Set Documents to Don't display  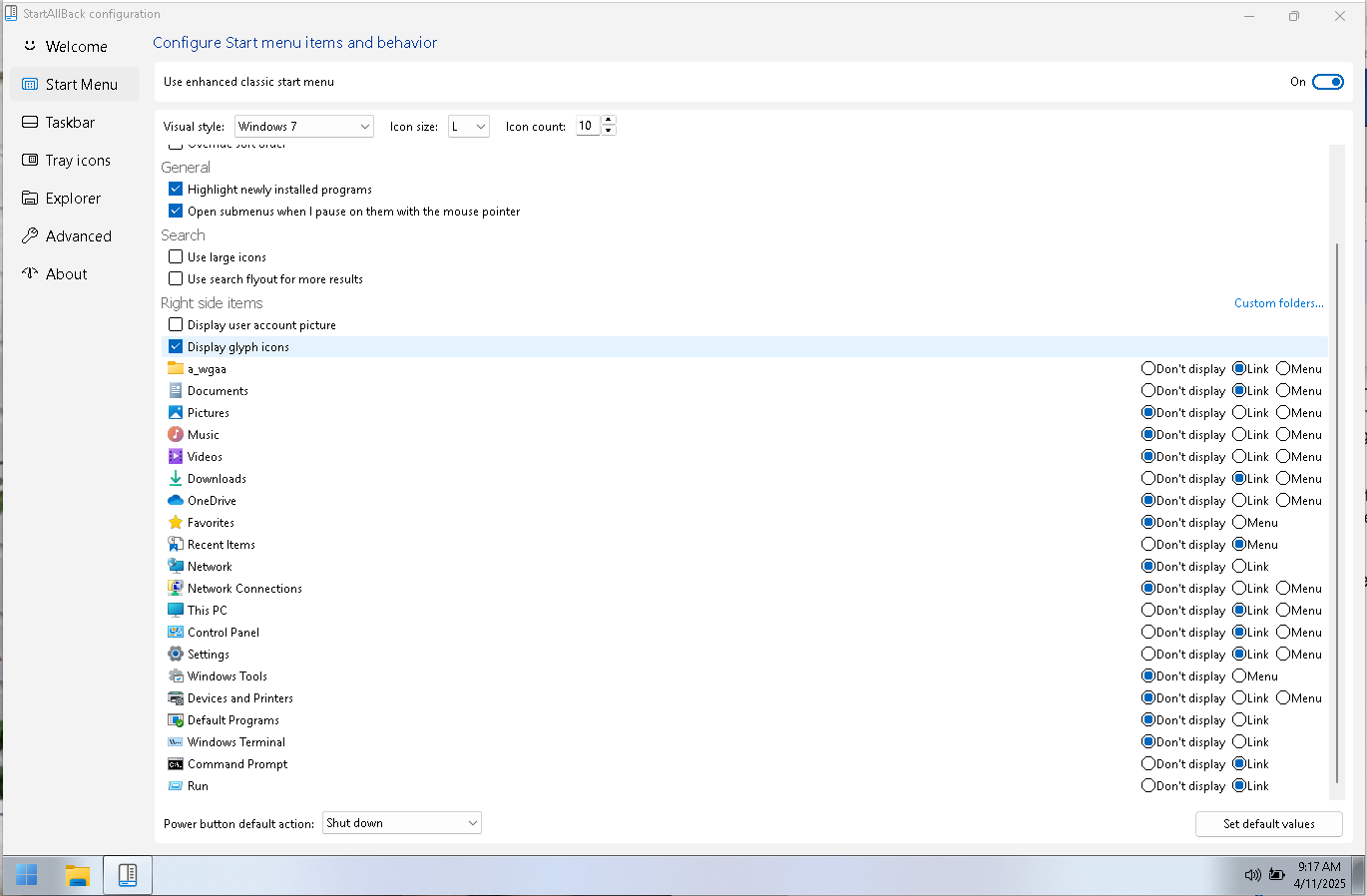[1148, 390]
